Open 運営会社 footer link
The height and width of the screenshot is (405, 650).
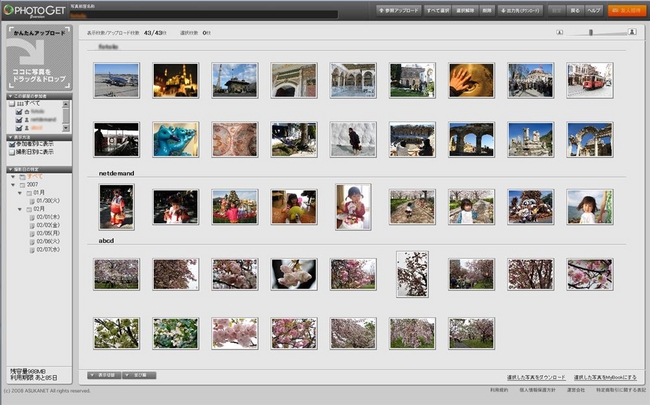point(576,390)
